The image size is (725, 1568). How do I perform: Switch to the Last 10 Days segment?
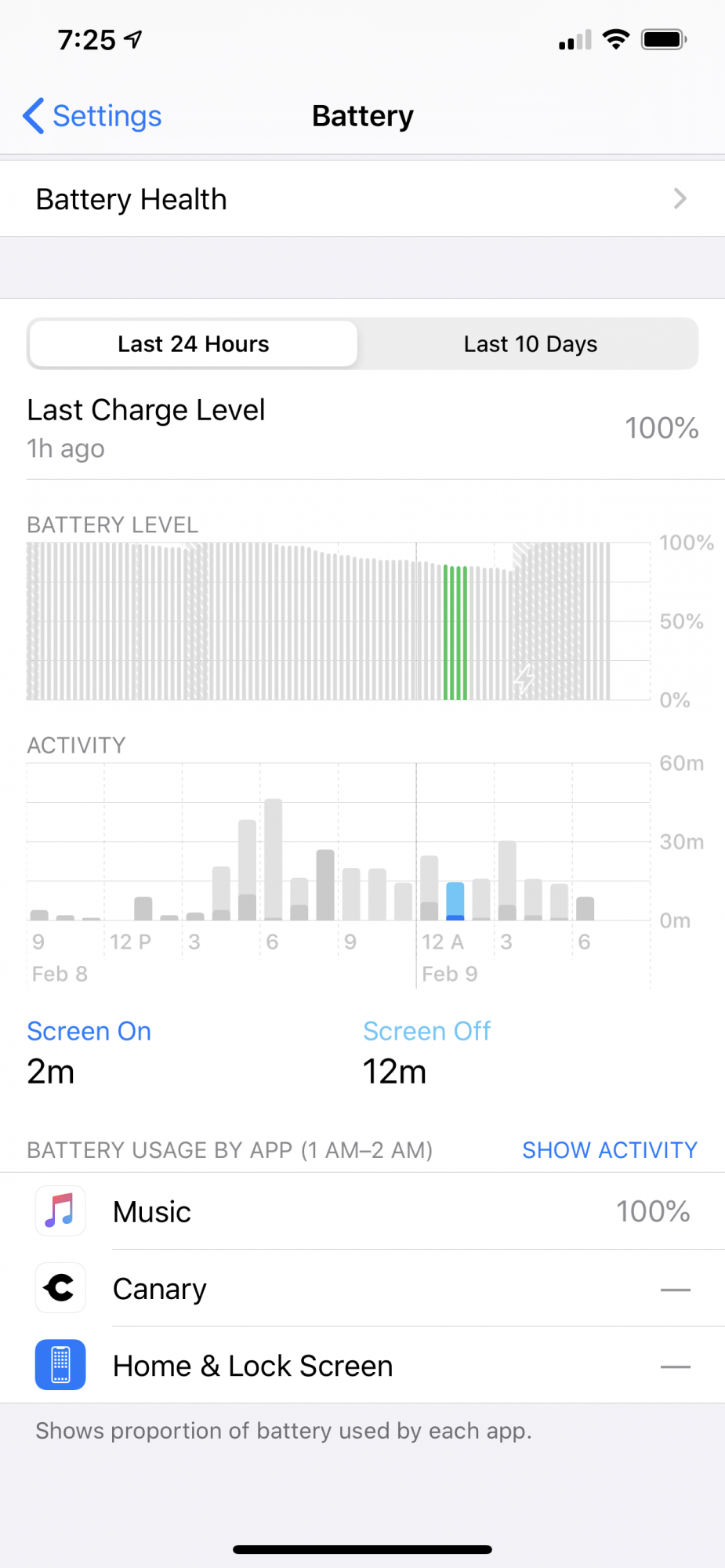pos(530,344)
